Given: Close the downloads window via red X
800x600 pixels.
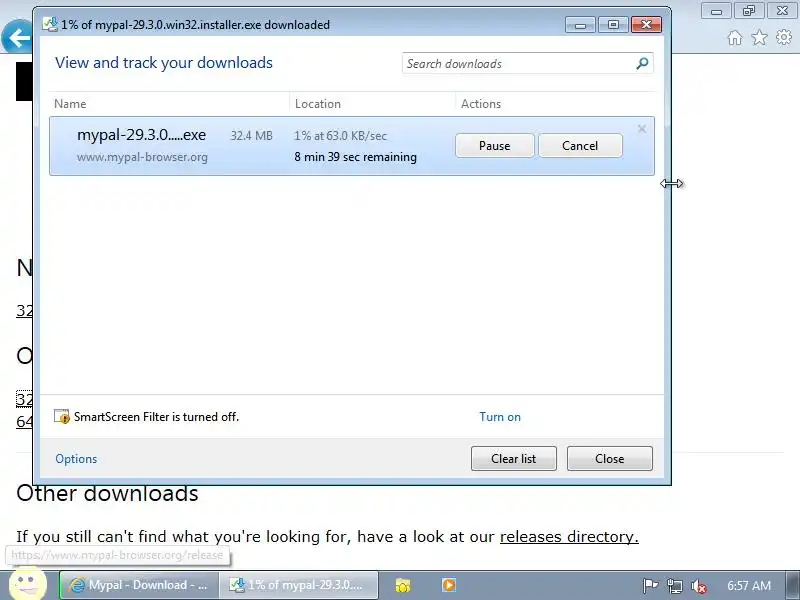Looking at the screenshot, I should (x=646, y=24).
